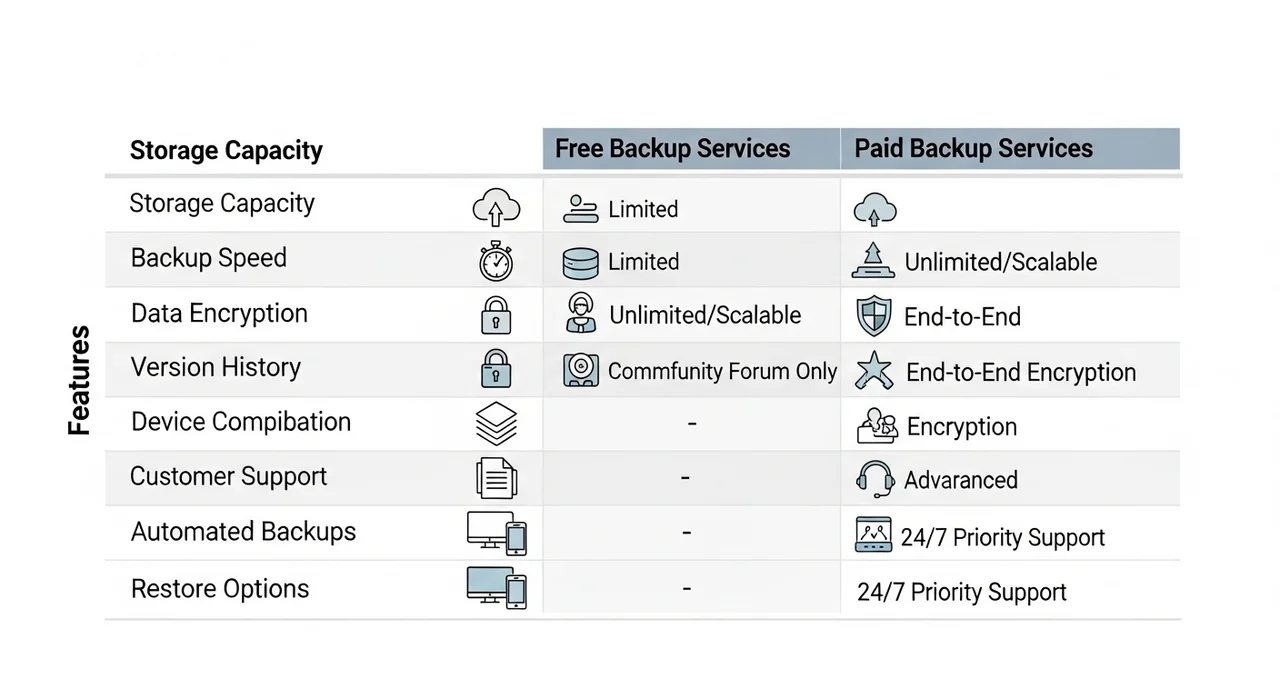This screenshot has height=698, width=1280.
Task: Click the vertical Features side label
Action: click(79, 380)
